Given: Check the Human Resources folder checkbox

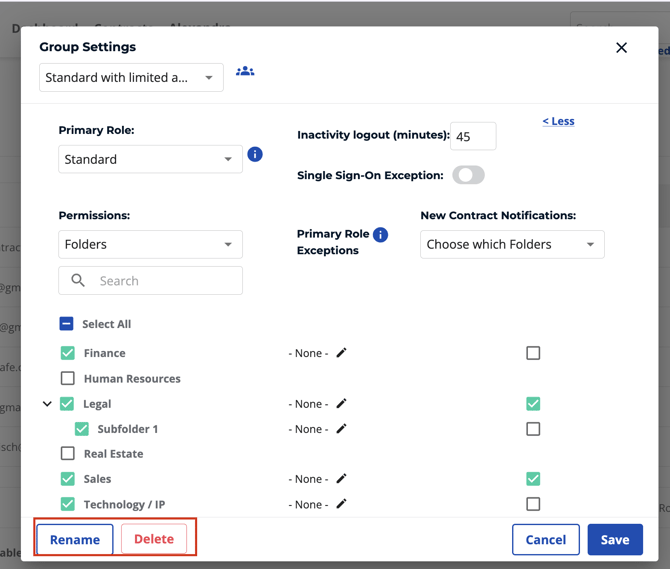Looking at the screenshot, I should click(x=68, y=379).
